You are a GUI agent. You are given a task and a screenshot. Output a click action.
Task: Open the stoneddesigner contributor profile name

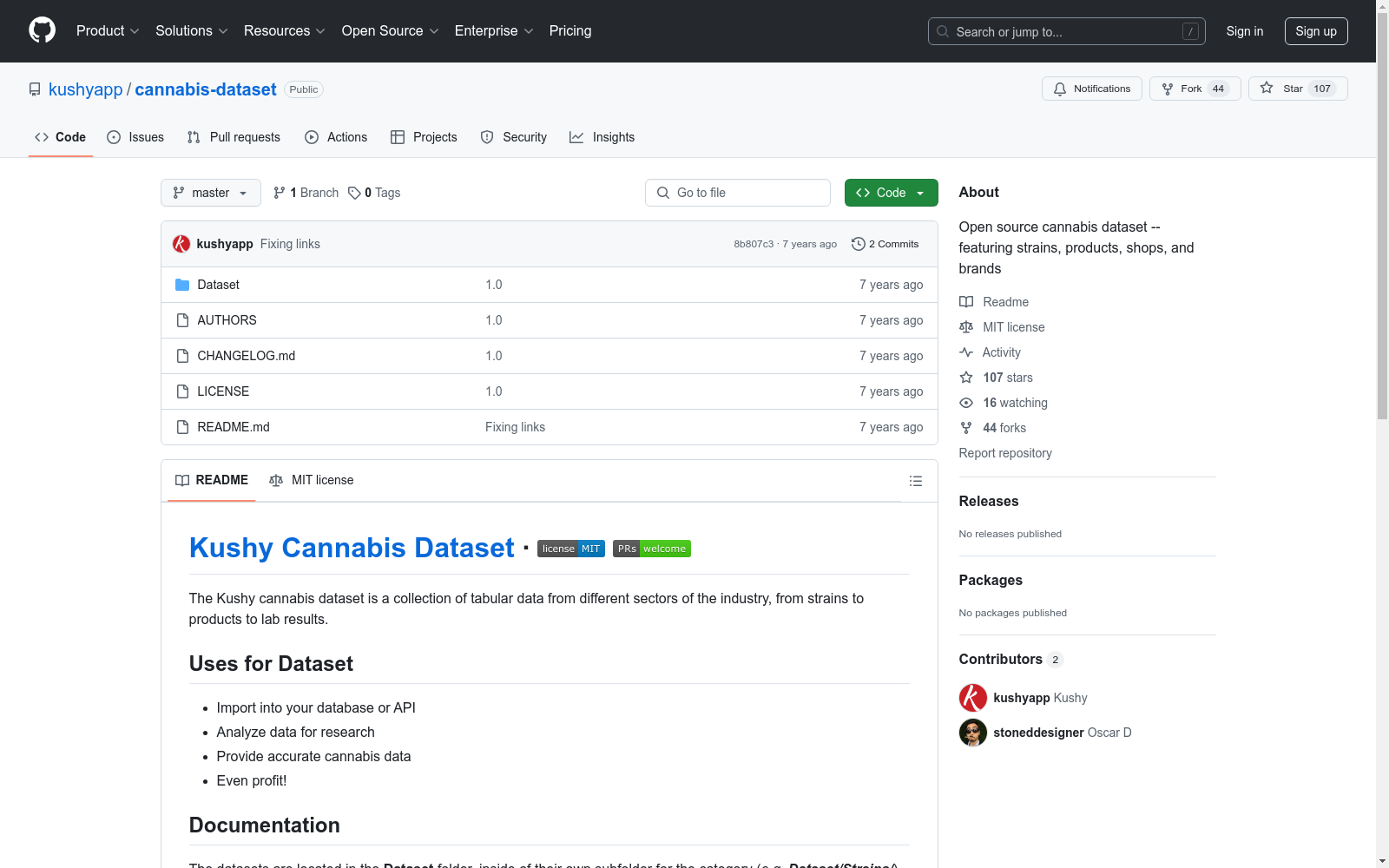pyautogui.click(x=1038, y=733)
